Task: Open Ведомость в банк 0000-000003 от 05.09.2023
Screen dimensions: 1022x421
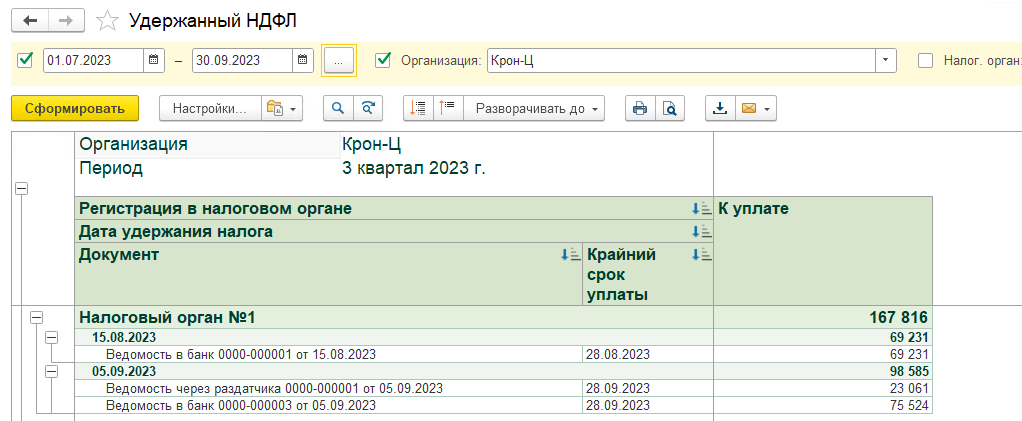Action: coord(241,405)
